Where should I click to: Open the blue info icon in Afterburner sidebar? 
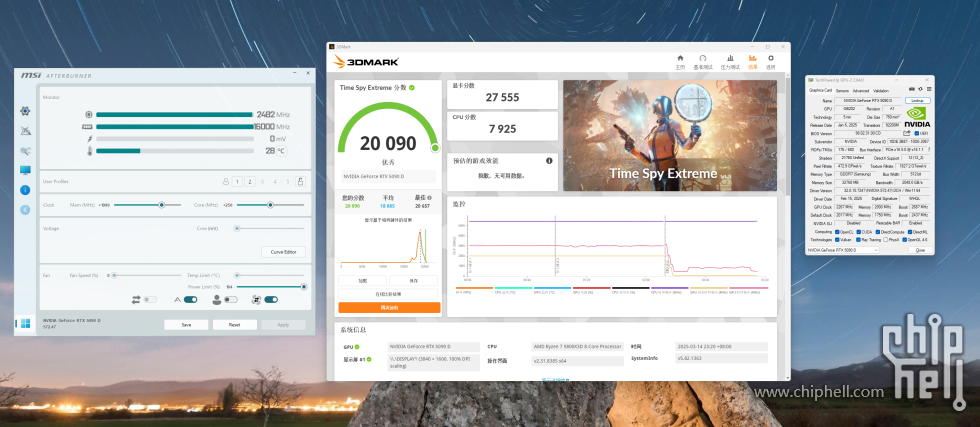(25, 190)
